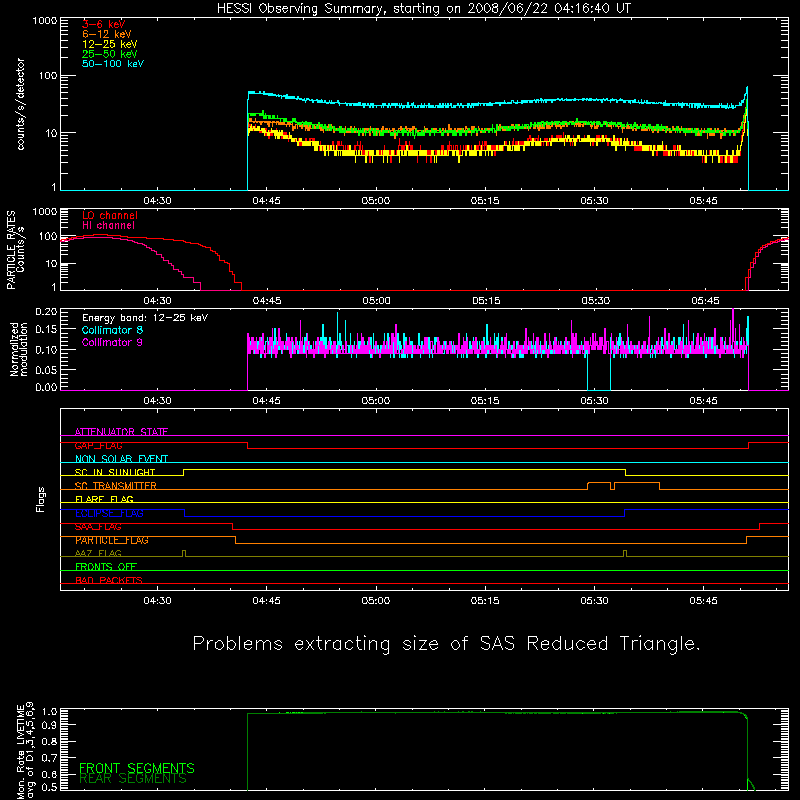Click the Mon. Rate LIVETIME axis label
Viewport: 800px width, 800px height.
click(x=25, y=751)
